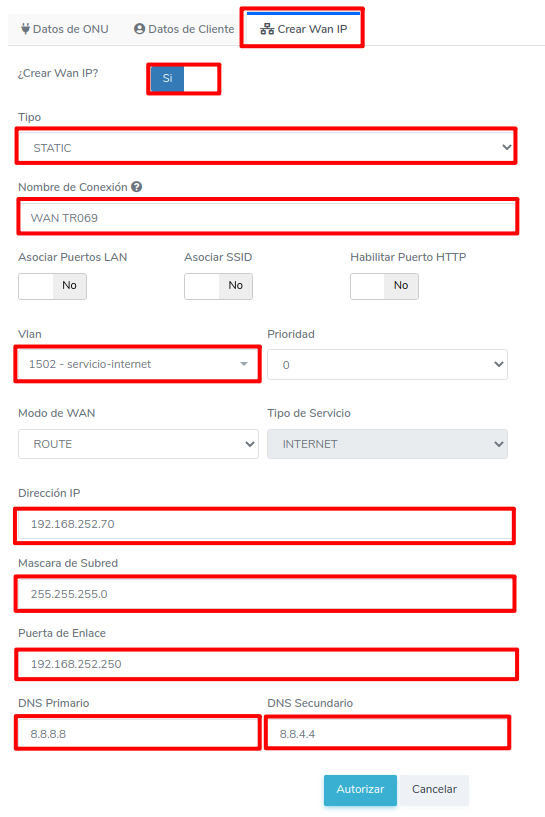Click the help icon beside Nombre de Conexión
Image resolution: width=545 pixels, height=817 pixels.
(x=137, y=187)
